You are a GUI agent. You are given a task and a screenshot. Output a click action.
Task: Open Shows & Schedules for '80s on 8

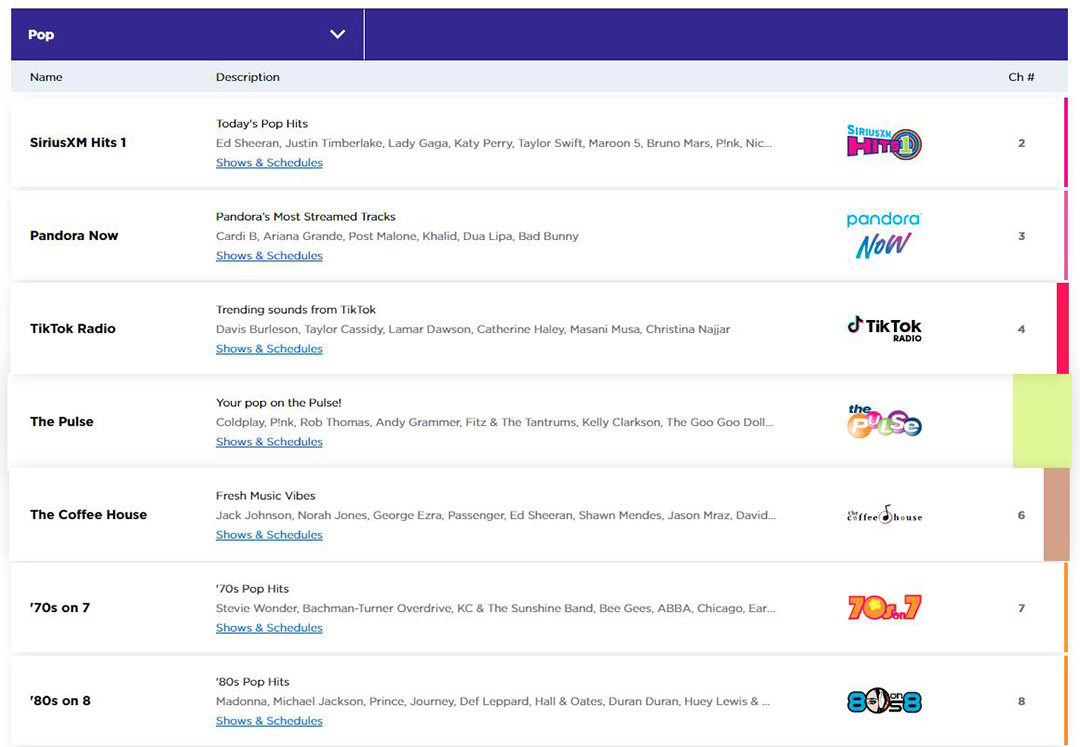pyautogui.click(x=269, y=721)
